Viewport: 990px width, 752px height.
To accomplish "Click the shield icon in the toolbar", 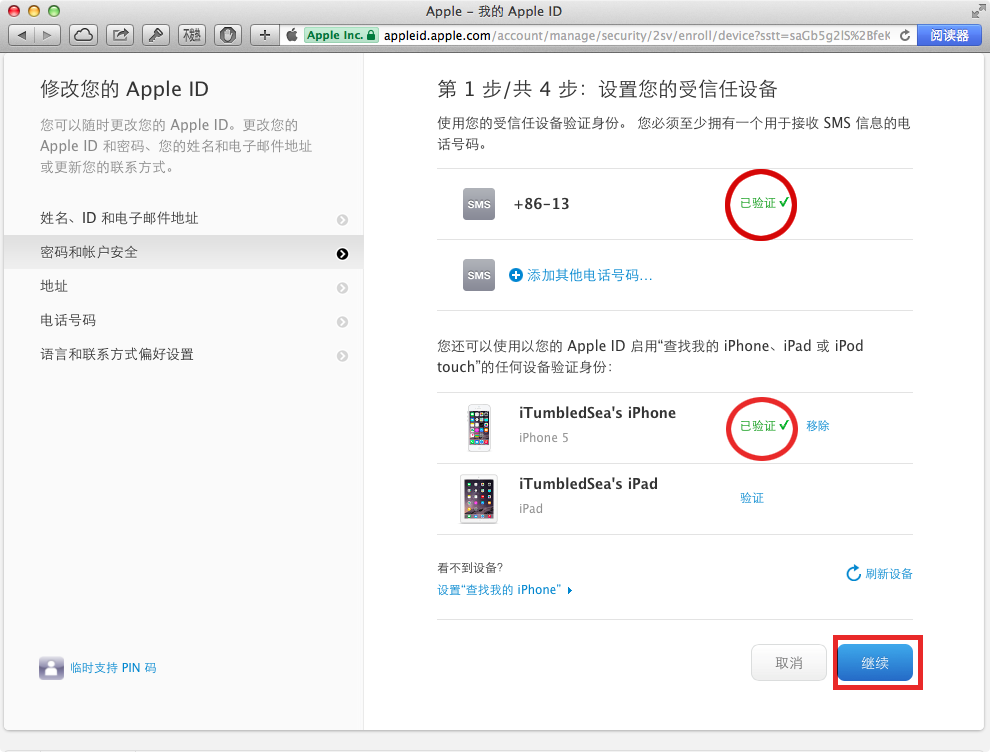I will point(228,35).
